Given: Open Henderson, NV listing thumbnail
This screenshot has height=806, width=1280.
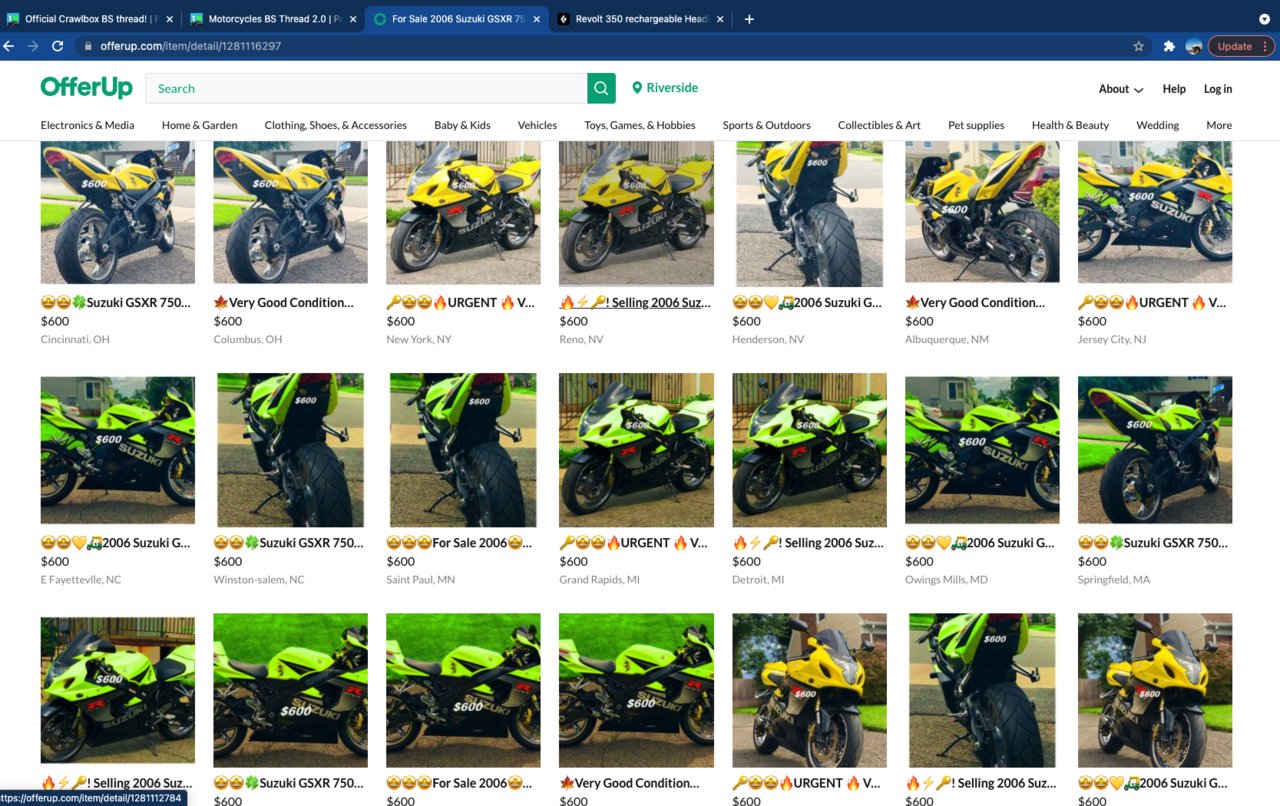Looking at the screenshot, I should point(809,213).
